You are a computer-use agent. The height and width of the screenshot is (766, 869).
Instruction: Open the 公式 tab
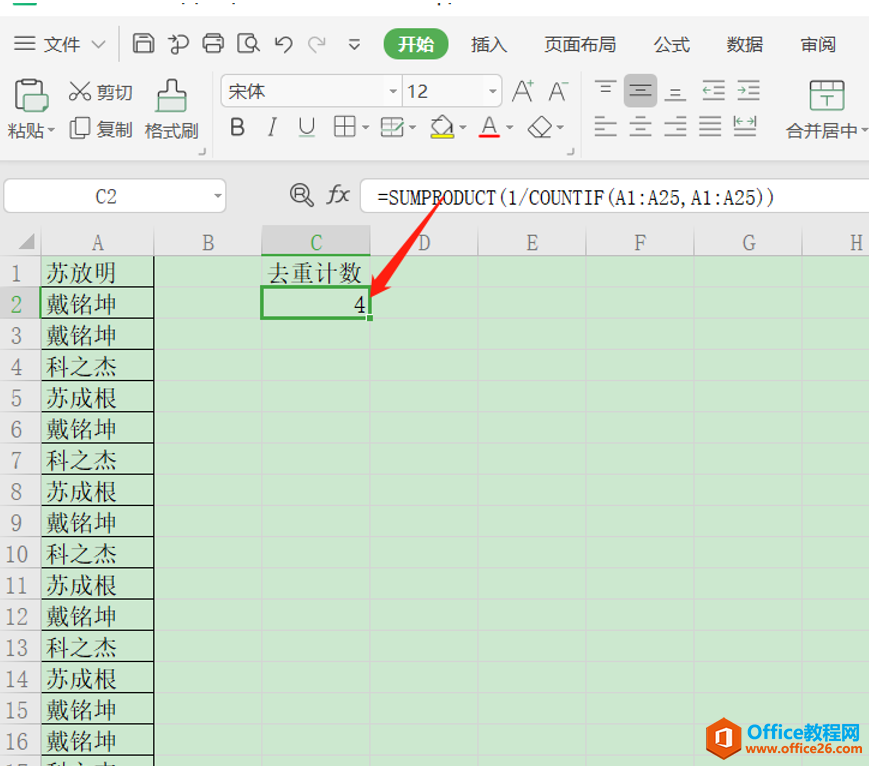coord(671,45)
